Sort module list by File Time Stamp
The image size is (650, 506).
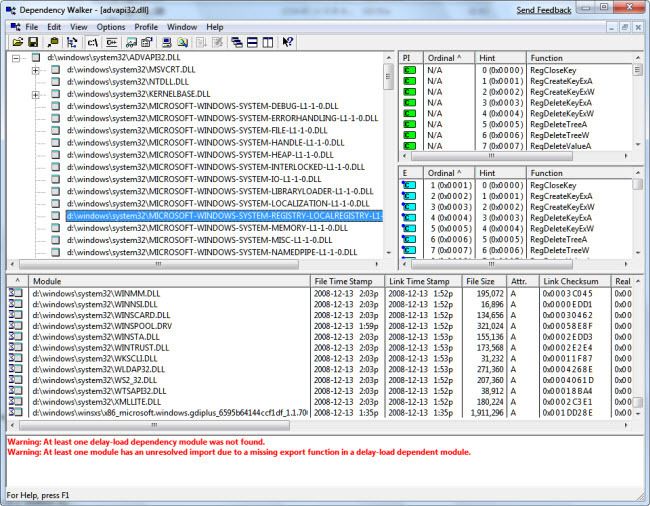[347, 281]
